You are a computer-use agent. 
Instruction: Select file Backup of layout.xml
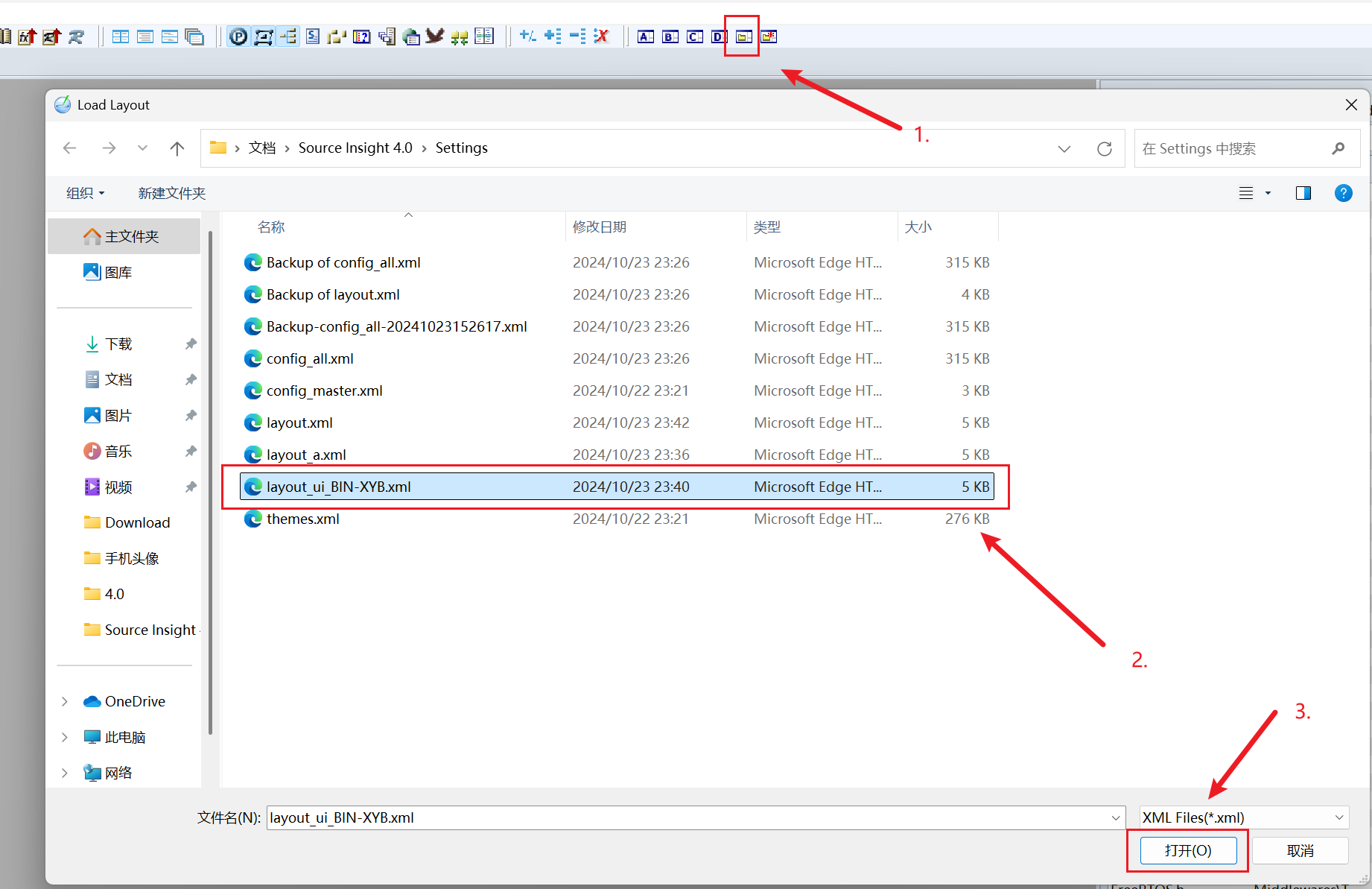coord(617,294)
